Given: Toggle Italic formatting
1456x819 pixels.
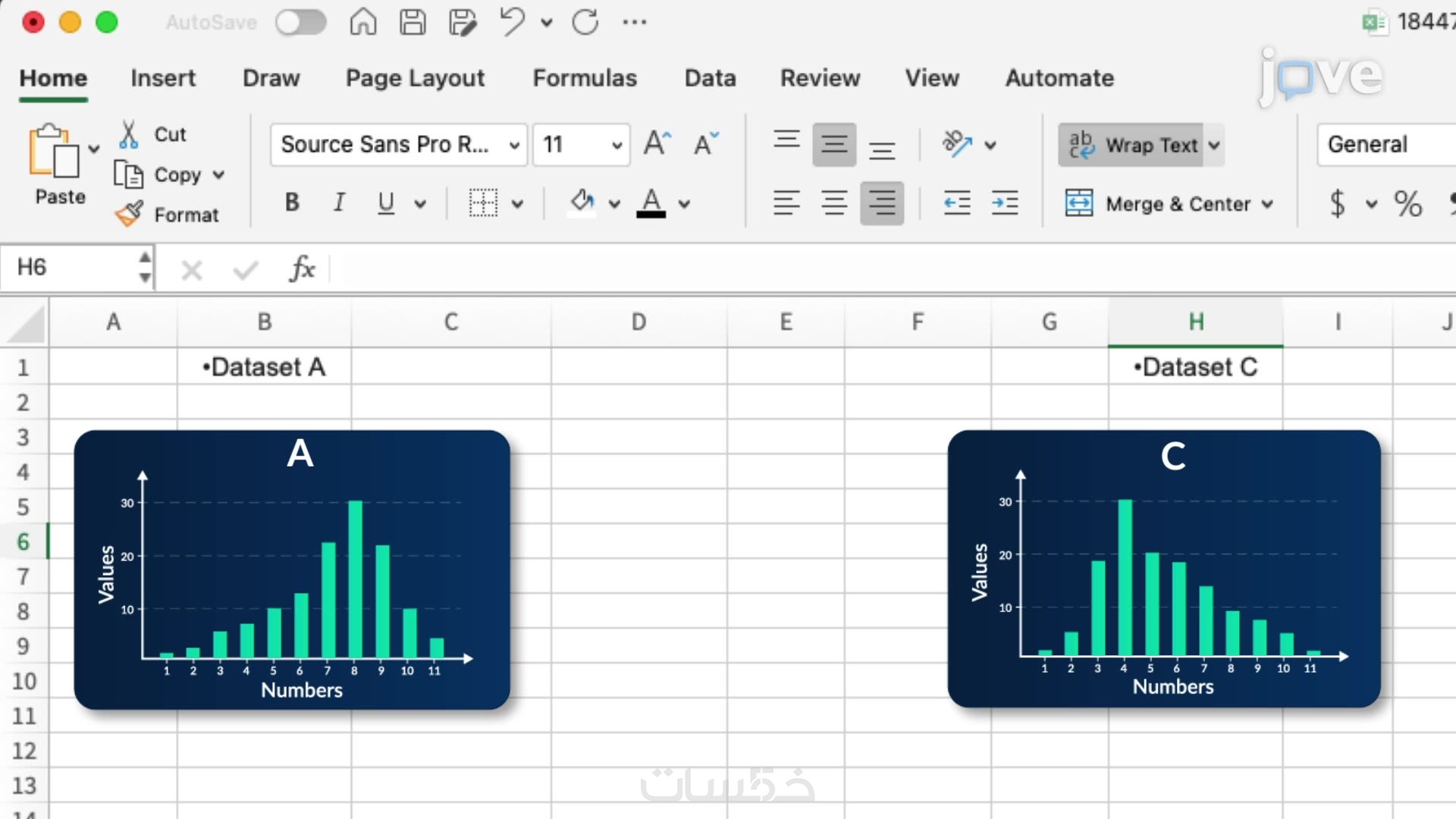Looking at the screenshot, I should pos(339,202).
